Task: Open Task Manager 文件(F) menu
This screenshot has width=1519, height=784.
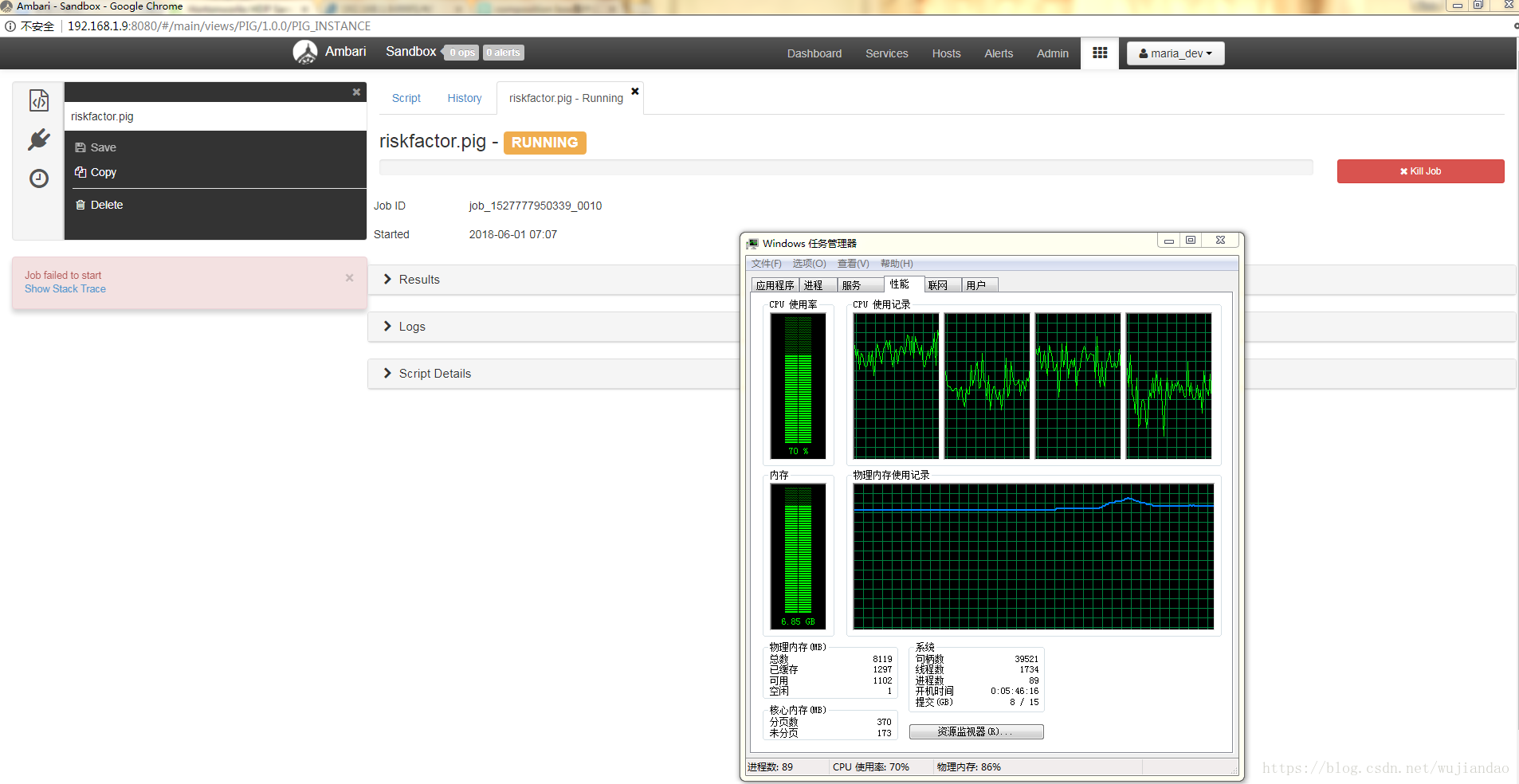Action: (767, 264)
